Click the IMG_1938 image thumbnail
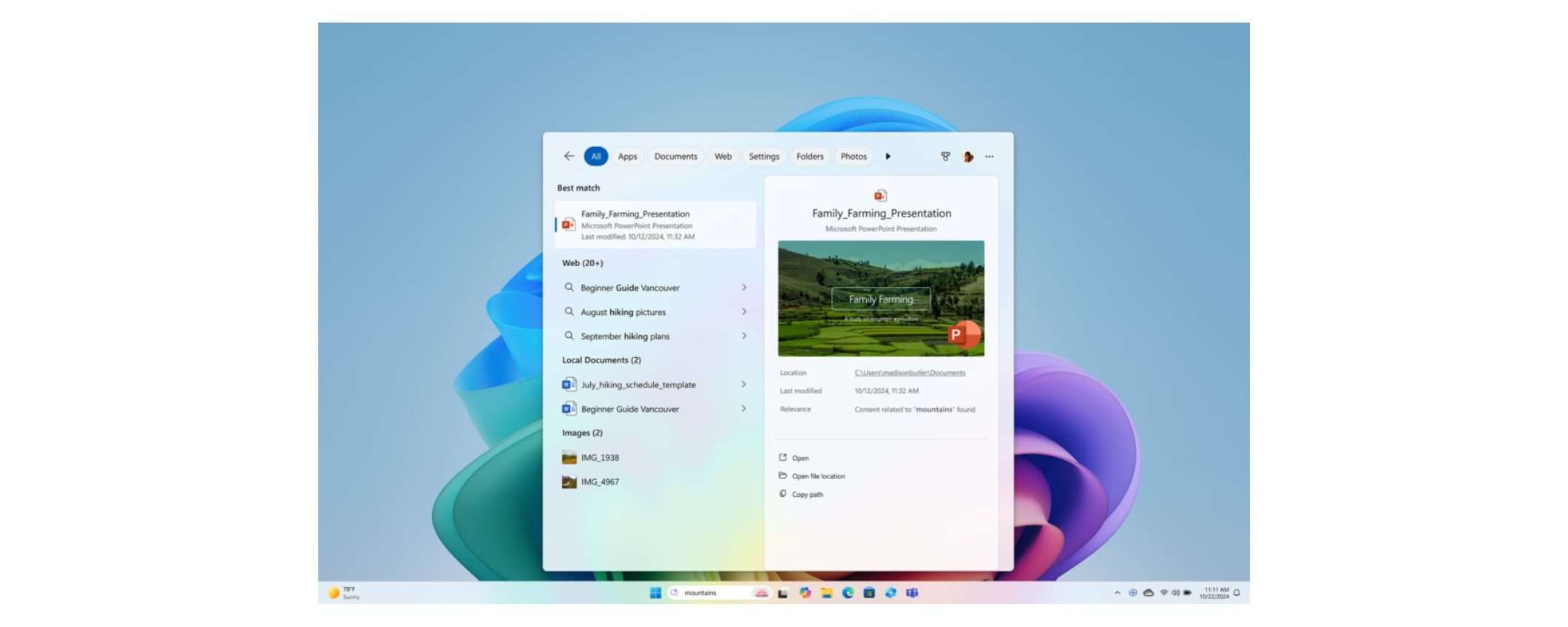Screen dimensions: 1568x627 569,458
